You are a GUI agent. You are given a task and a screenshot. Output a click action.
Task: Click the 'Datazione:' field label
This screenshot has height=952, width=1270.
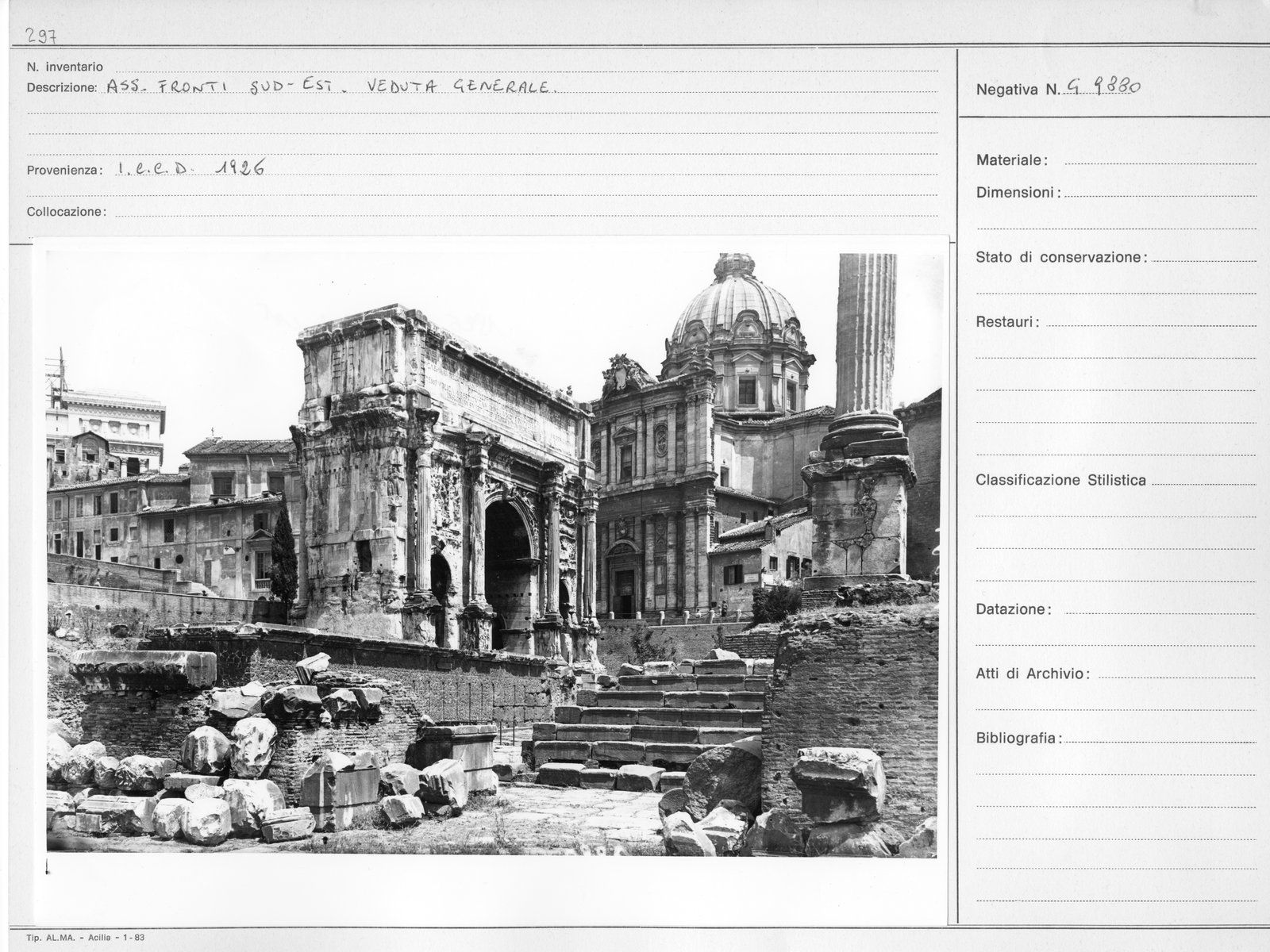pyautogui.click(x=1014, y=610)
